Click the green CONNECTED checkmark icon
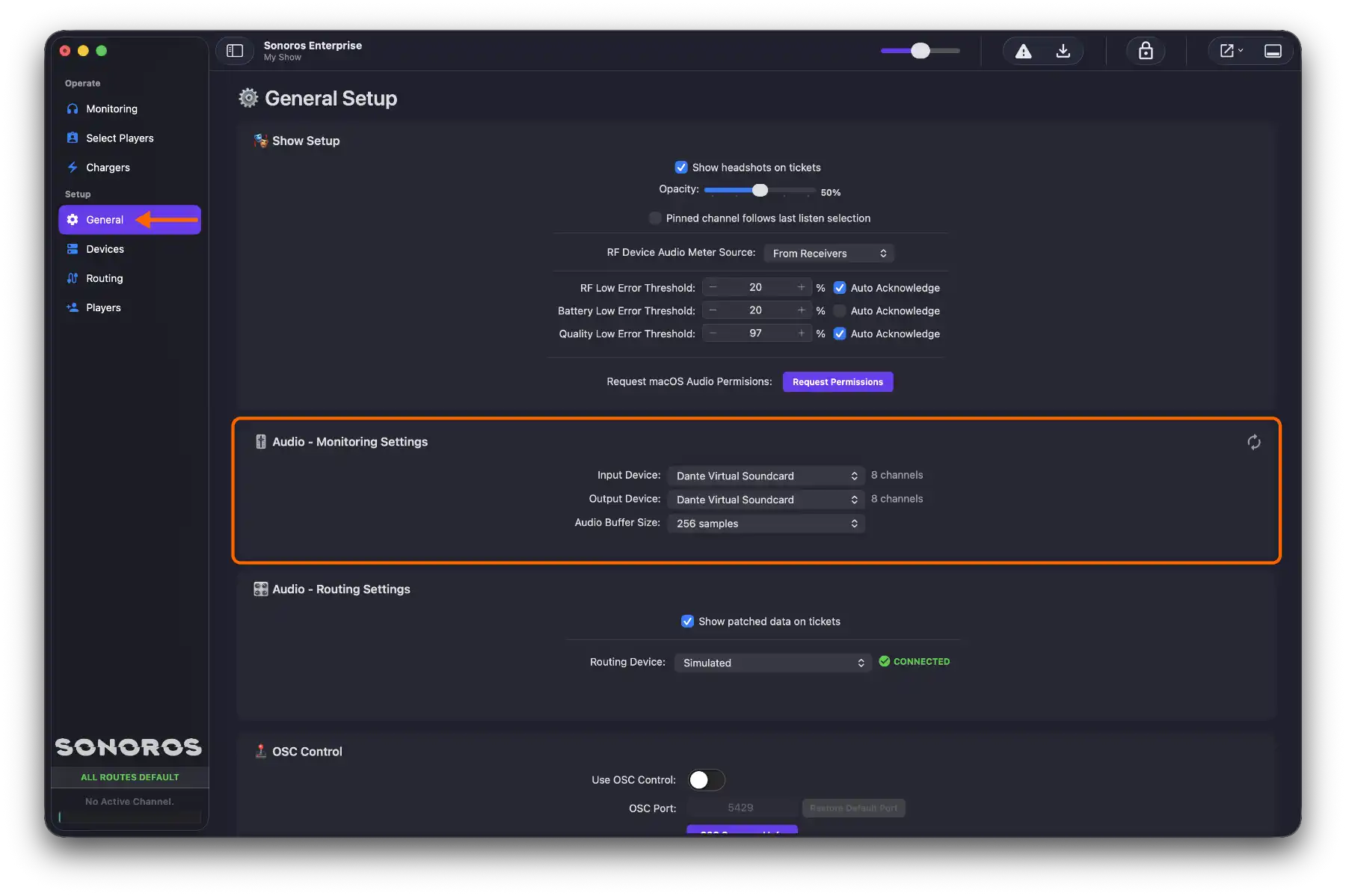Screen dimensions: 1346x896 point(884,661)
